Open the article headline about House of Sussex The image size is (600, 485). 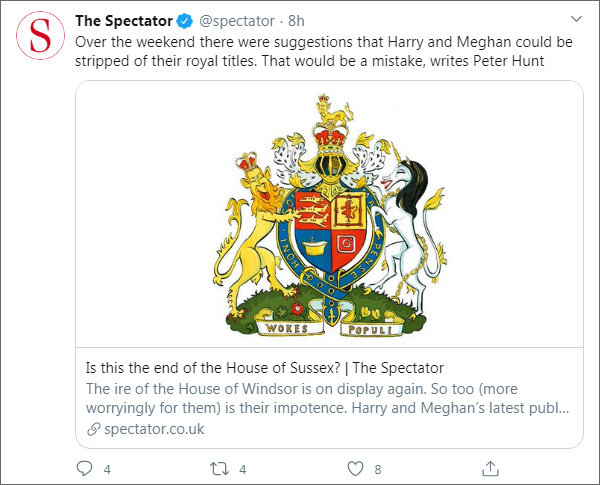(265, 368)
